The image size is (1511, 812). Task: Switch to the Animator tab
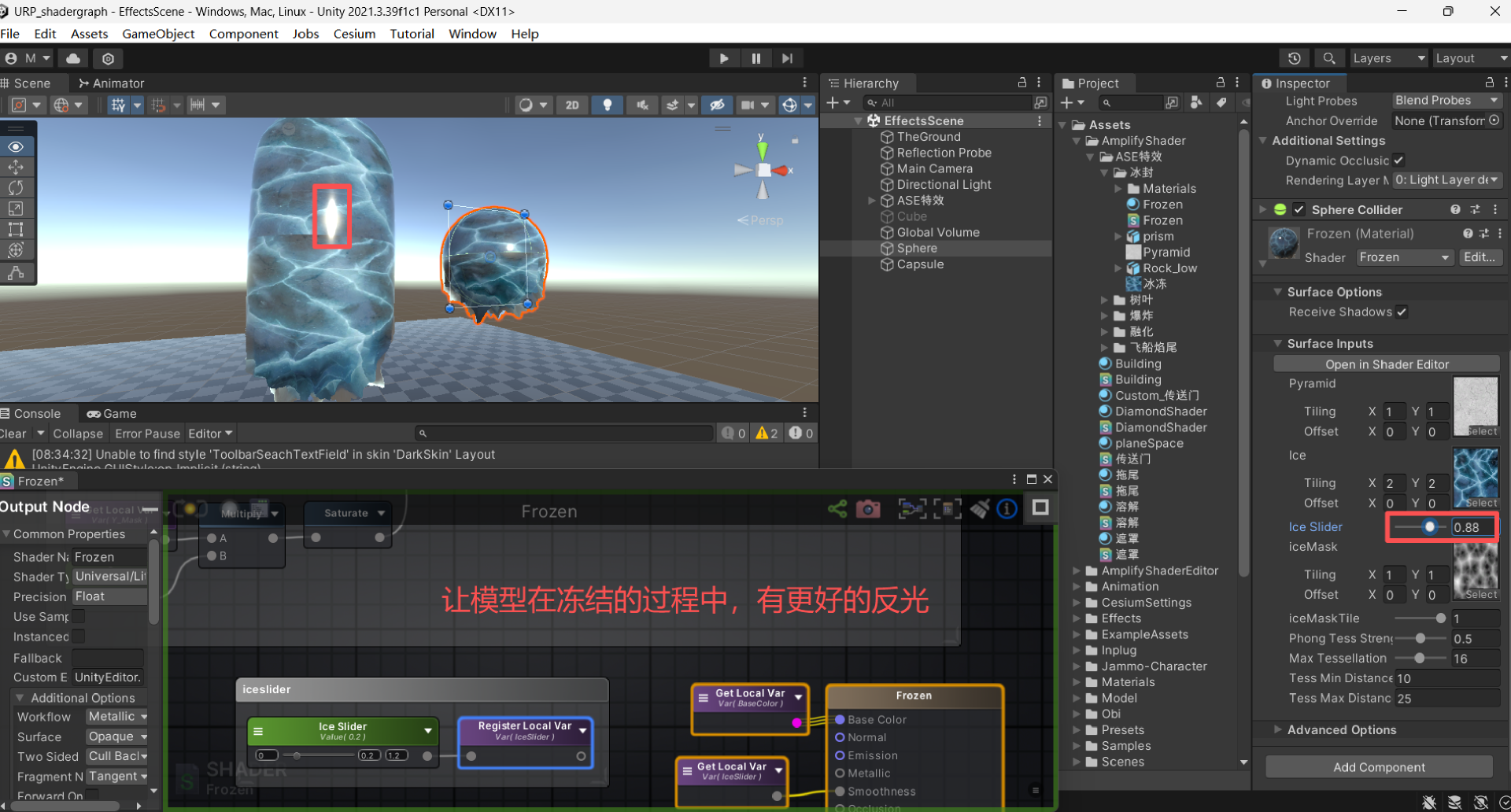[x=111, y=83]
